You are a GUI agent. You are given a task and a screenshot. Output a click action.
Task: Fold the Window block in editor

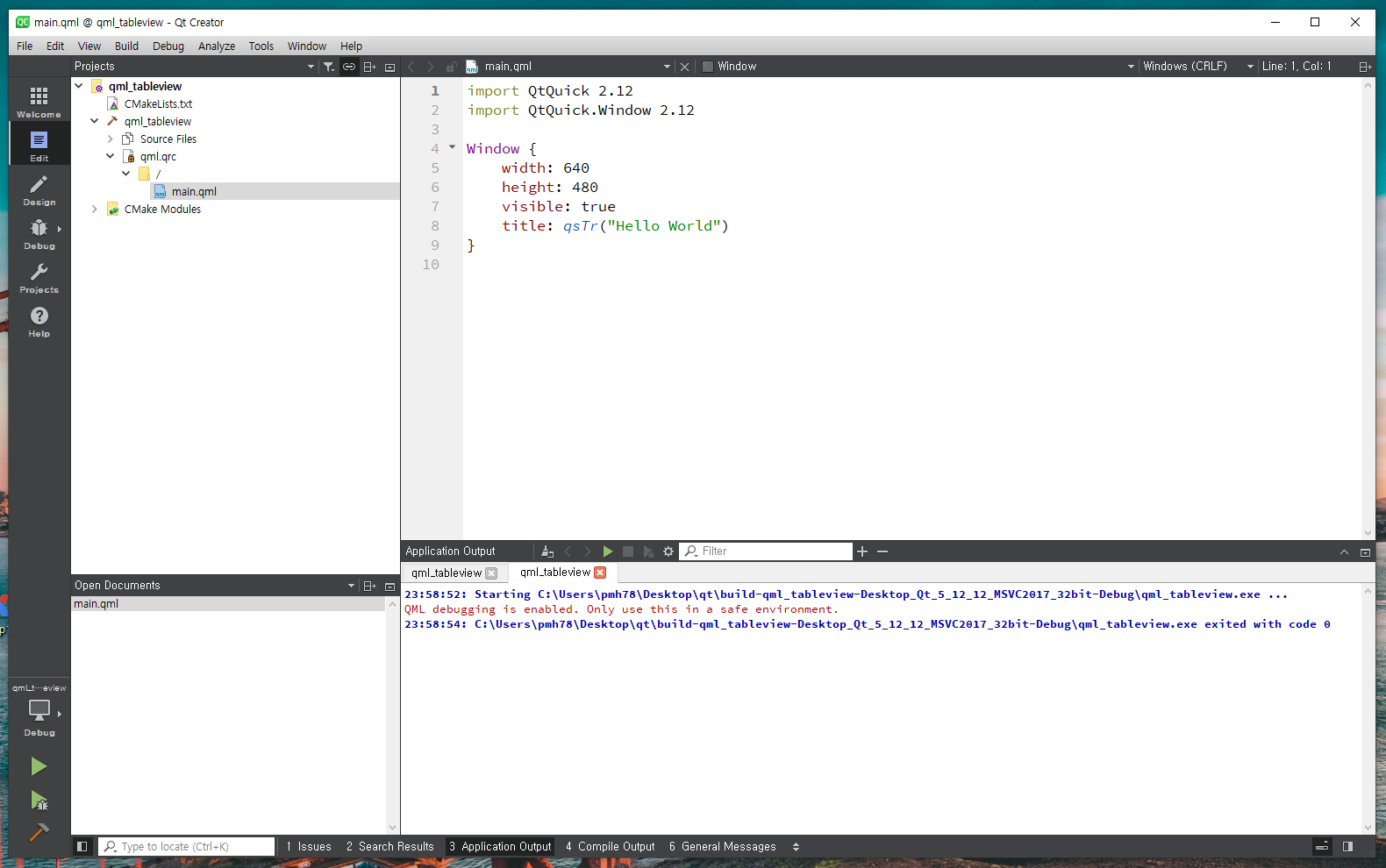453,147
